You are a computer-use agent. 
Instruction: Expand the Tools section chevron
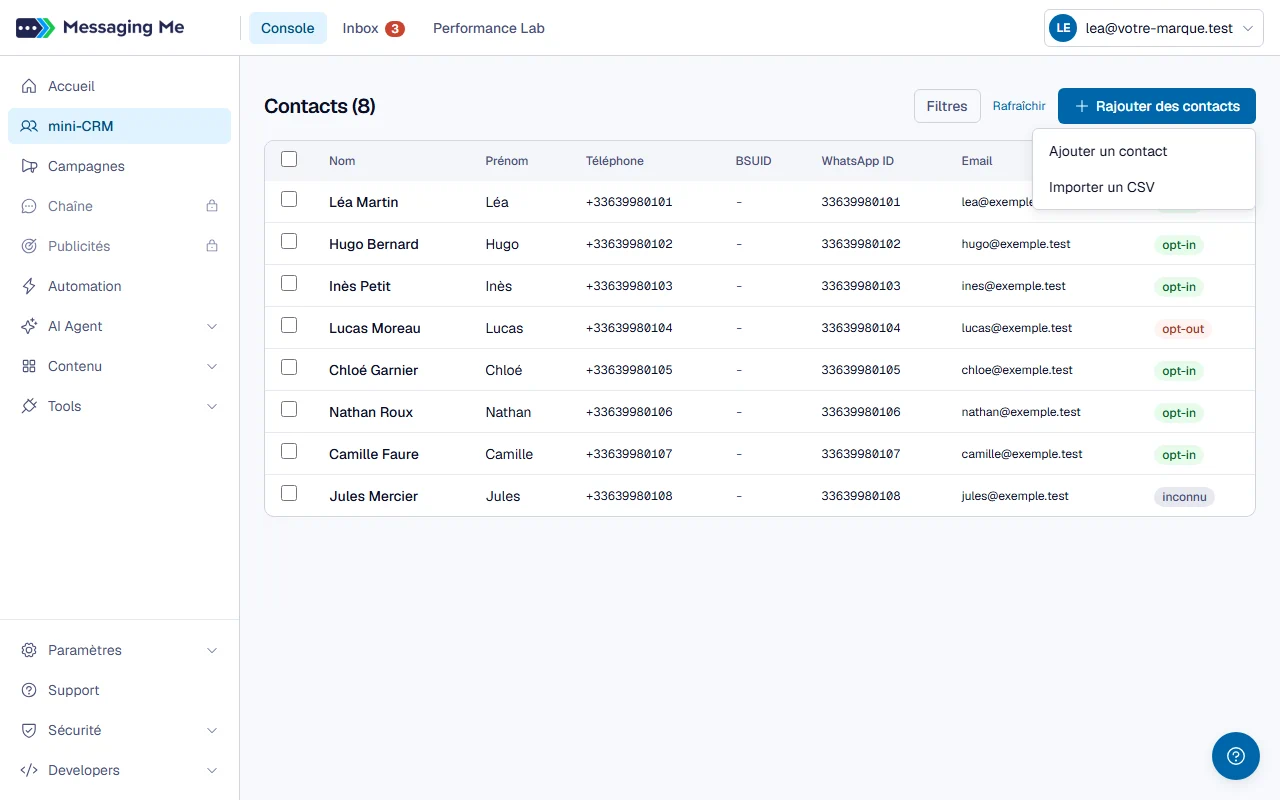212,406
